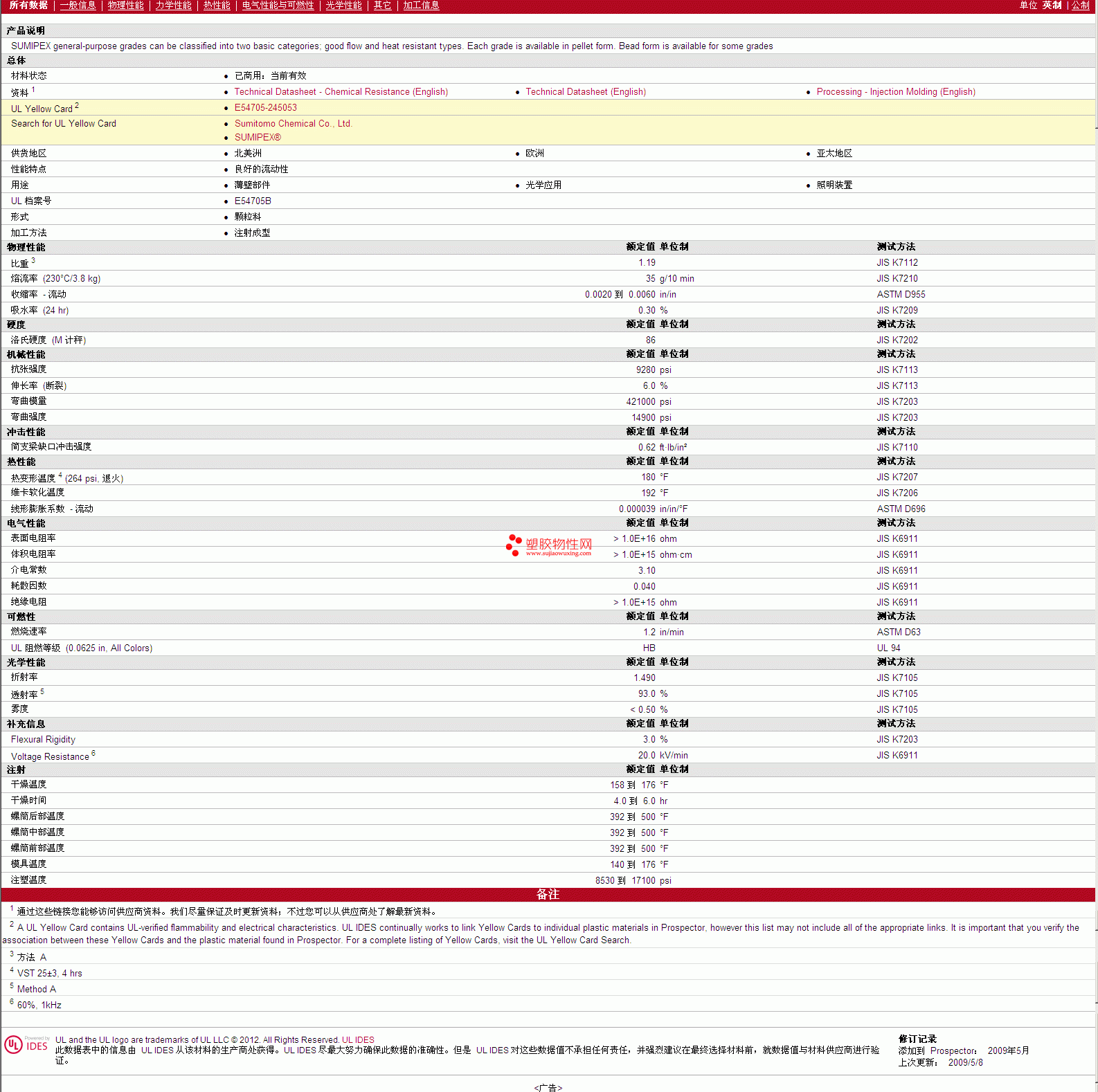
Task: Open UL Yellow Card E54705-245053
Action: [265, 108]
